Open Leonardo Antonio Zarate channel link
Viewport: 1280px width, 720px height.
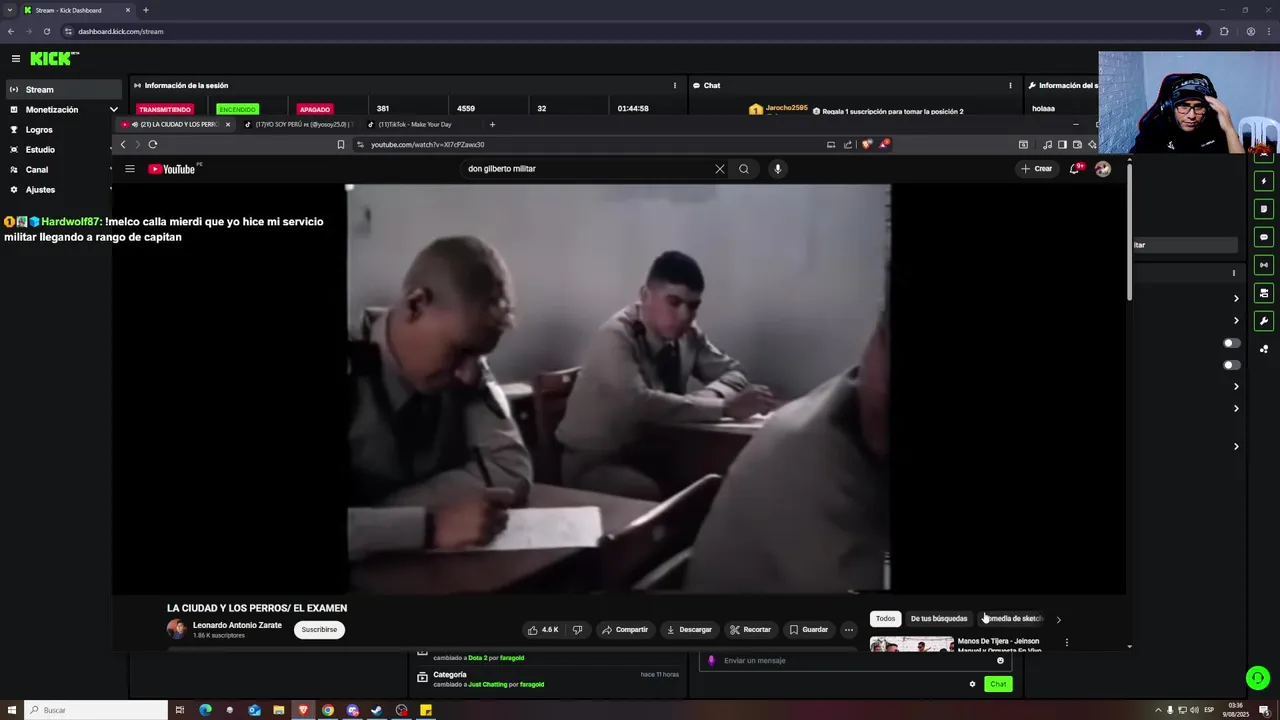pyautogui.click(x=237, y=625)
